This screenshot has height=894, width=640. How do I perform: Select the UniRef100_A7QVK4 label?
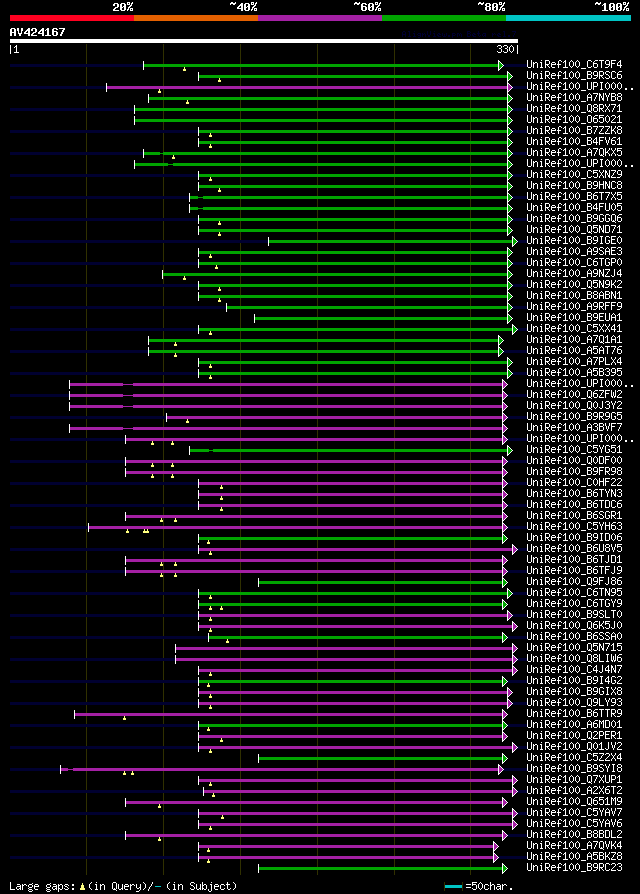tap(574, 846)
